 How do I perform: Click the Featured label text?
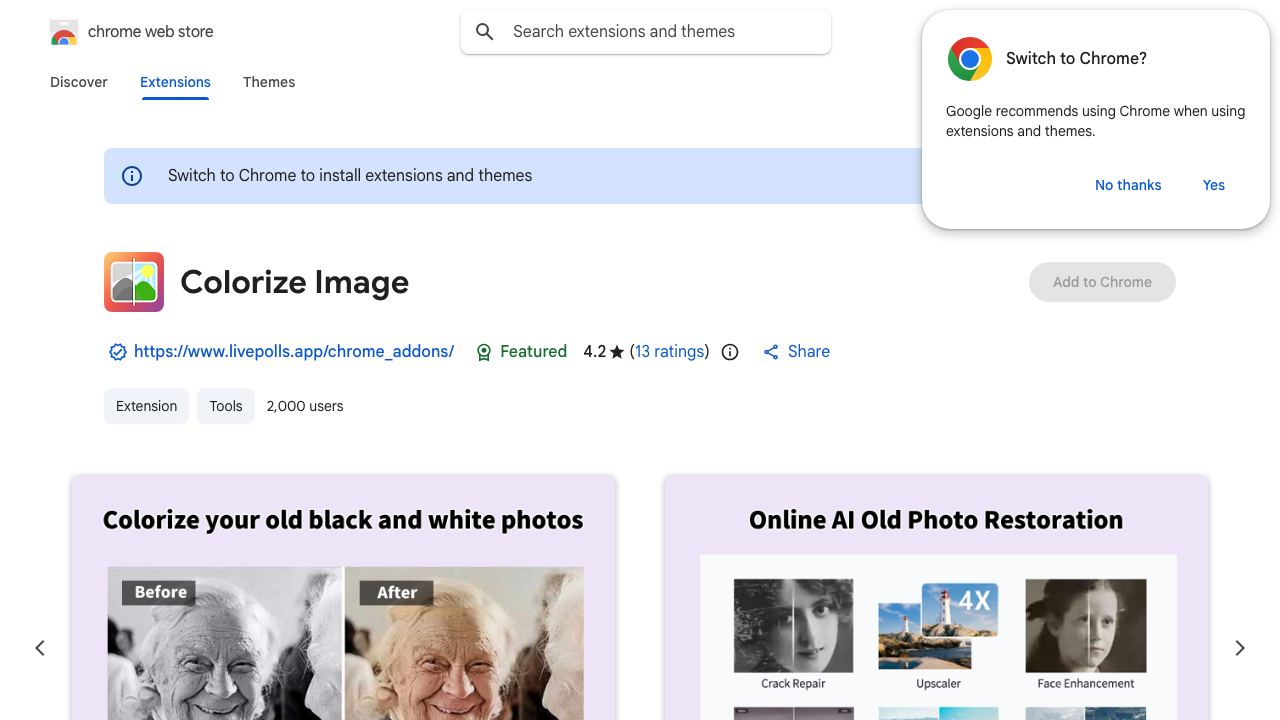point(533,352)
